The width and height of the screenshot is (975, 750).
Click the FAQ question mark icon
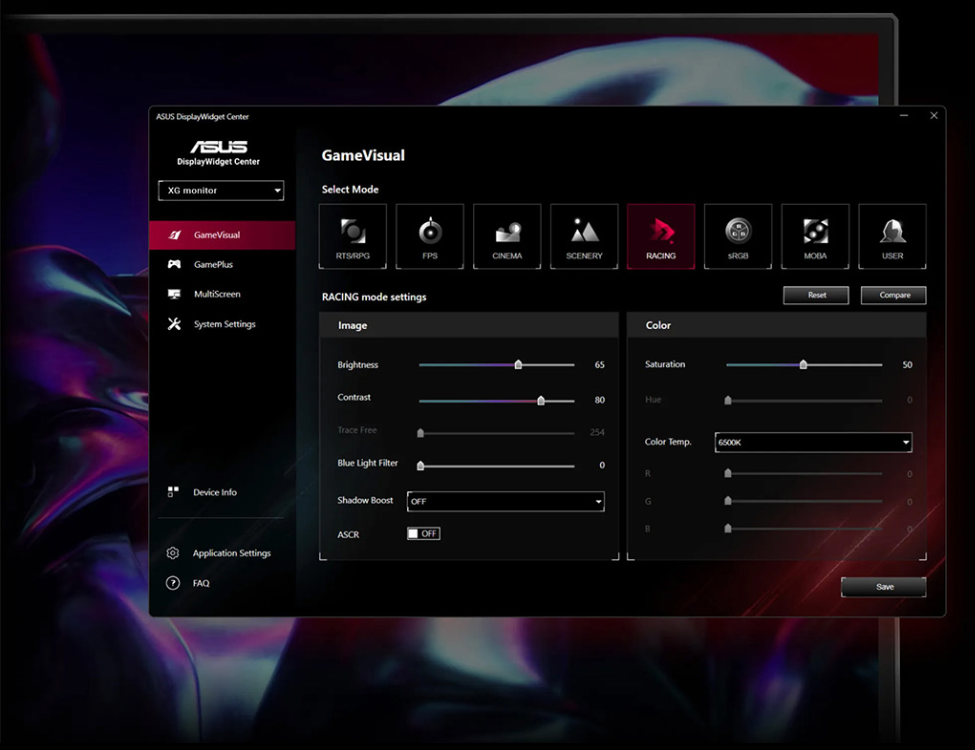[x=173, y=583]
